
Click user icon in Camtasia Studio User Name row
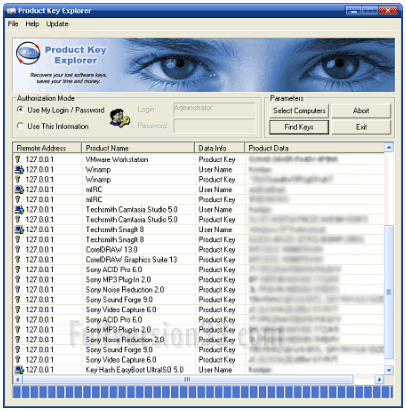click(19, 210)
